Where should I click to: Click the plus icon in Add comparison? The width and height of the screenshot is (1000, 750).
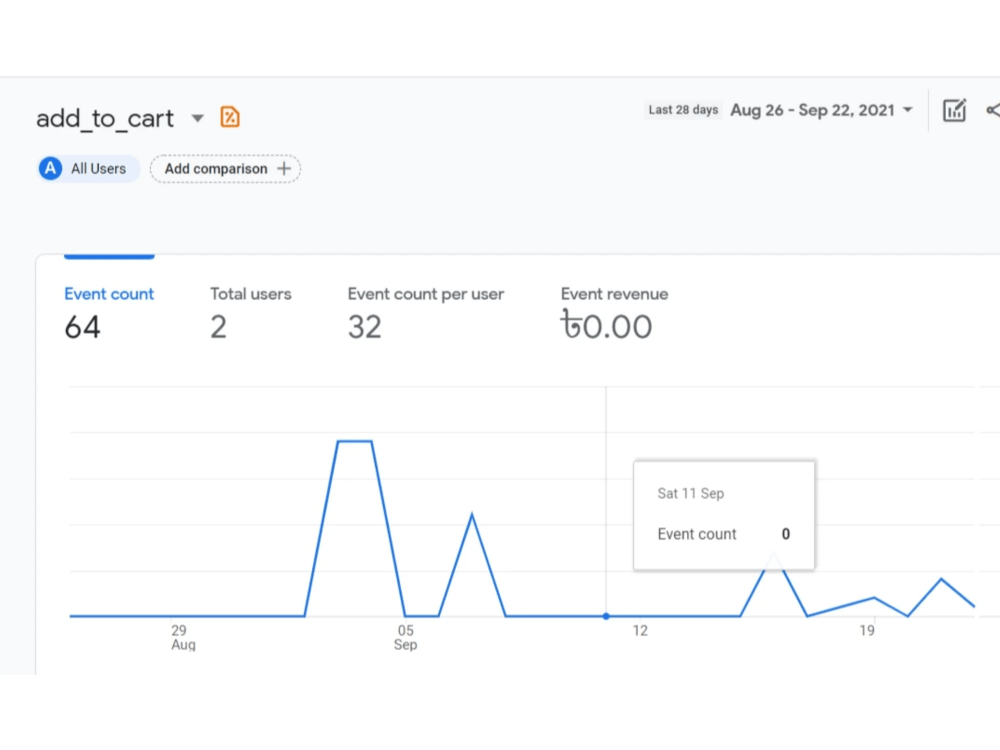(284, 169)
